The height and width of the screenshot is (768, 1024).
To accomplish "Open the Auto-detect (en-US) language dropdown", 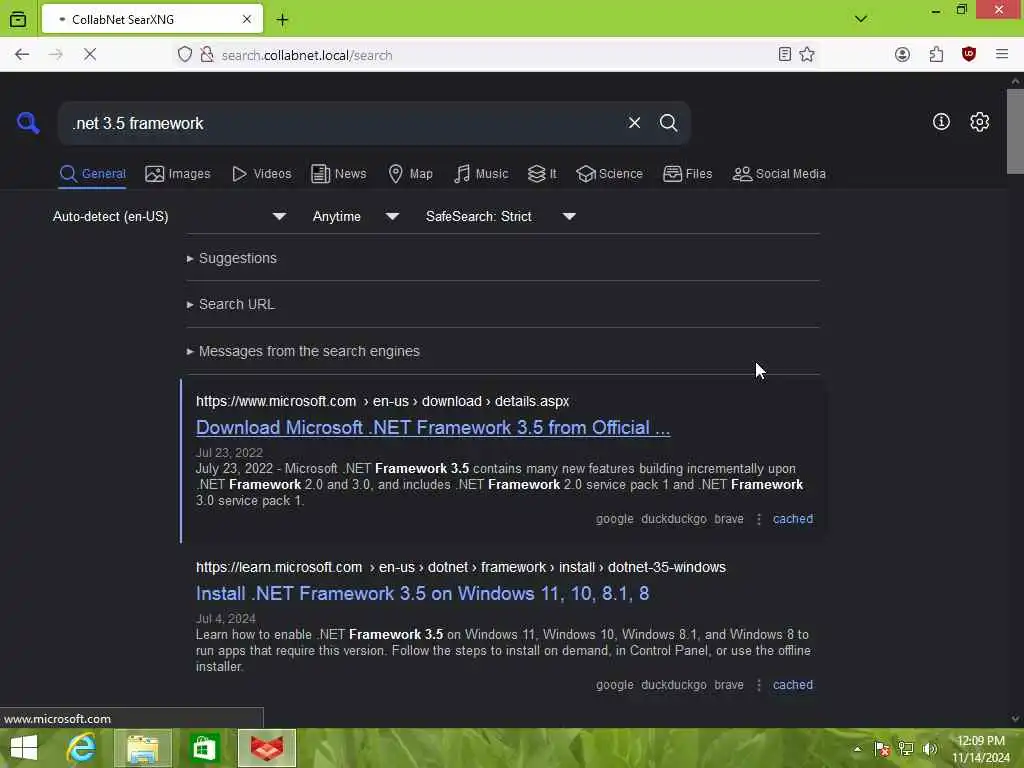I will [x=169, y=216].
